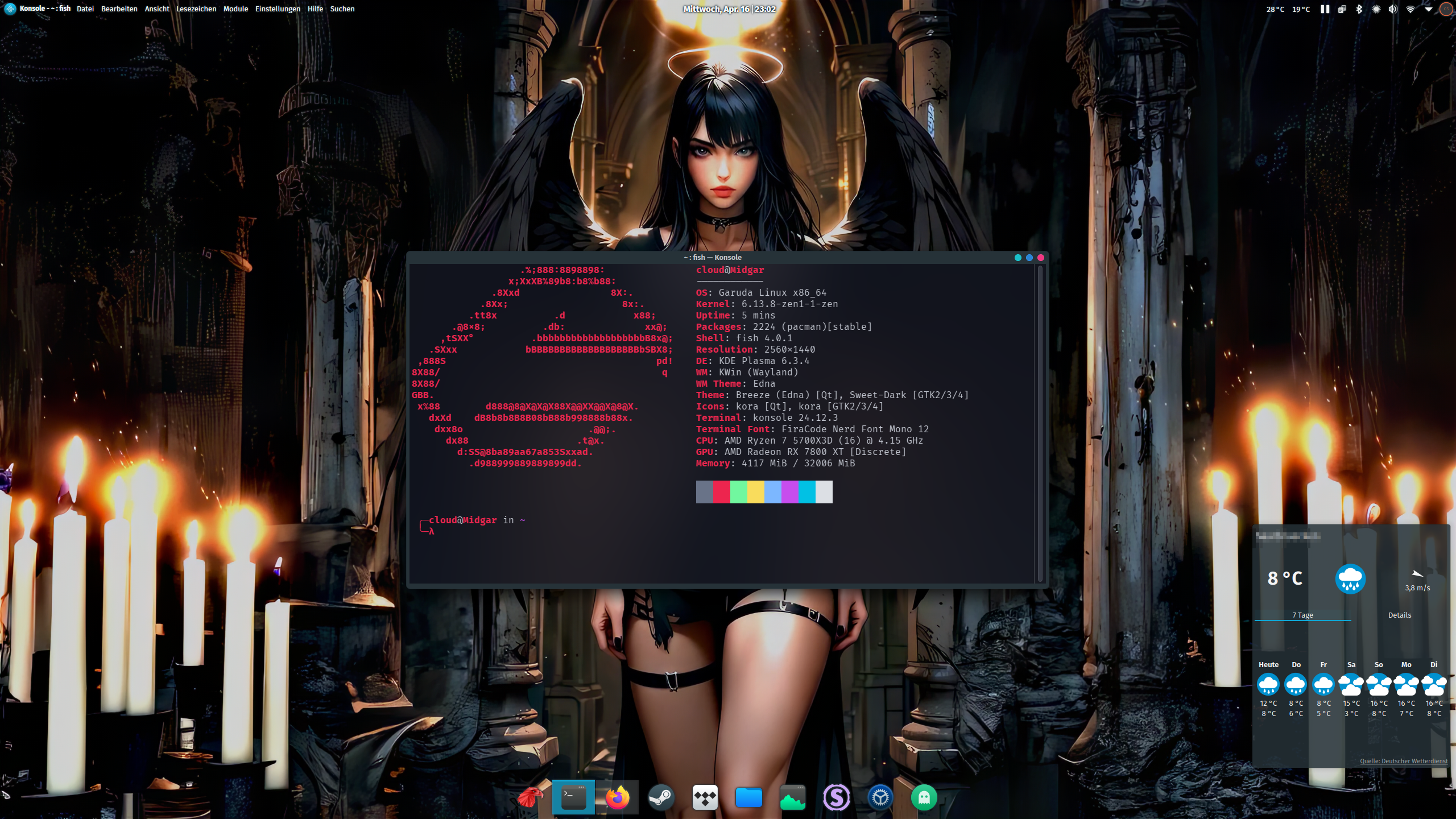Open the blue file manager folder icon

[748, 798]
